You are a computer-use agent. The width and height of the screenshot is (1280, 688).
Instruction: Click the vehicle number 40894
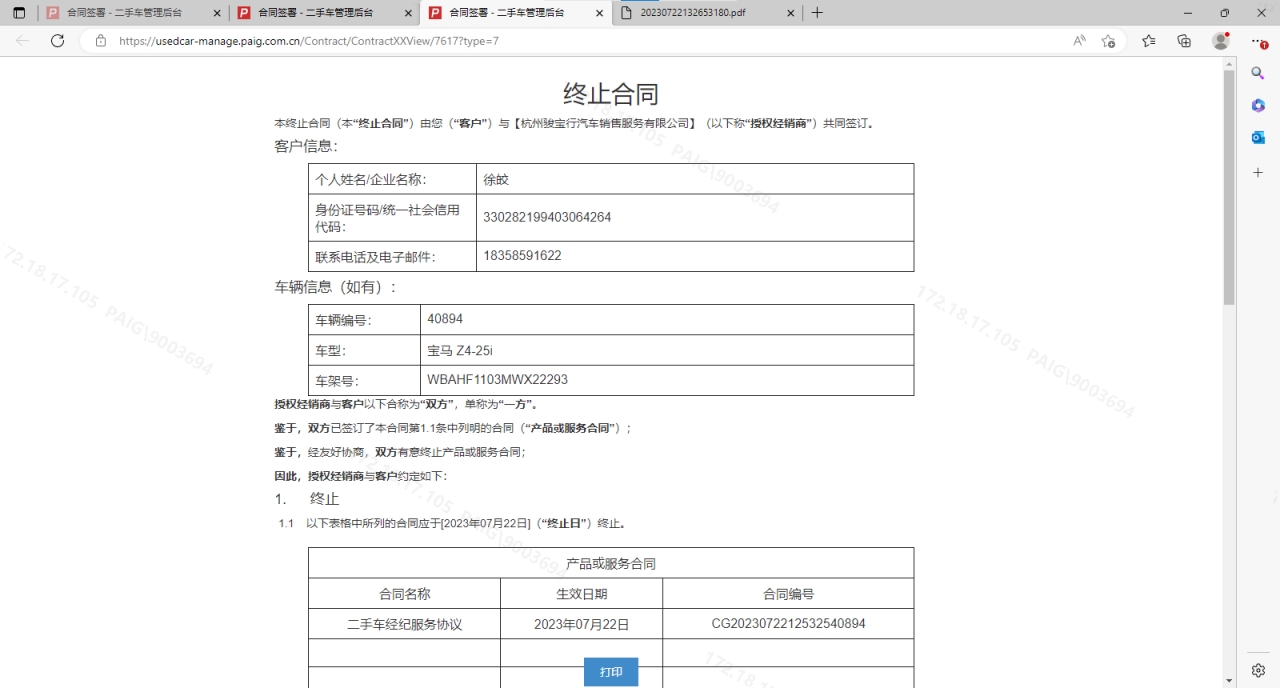(445, 319)
